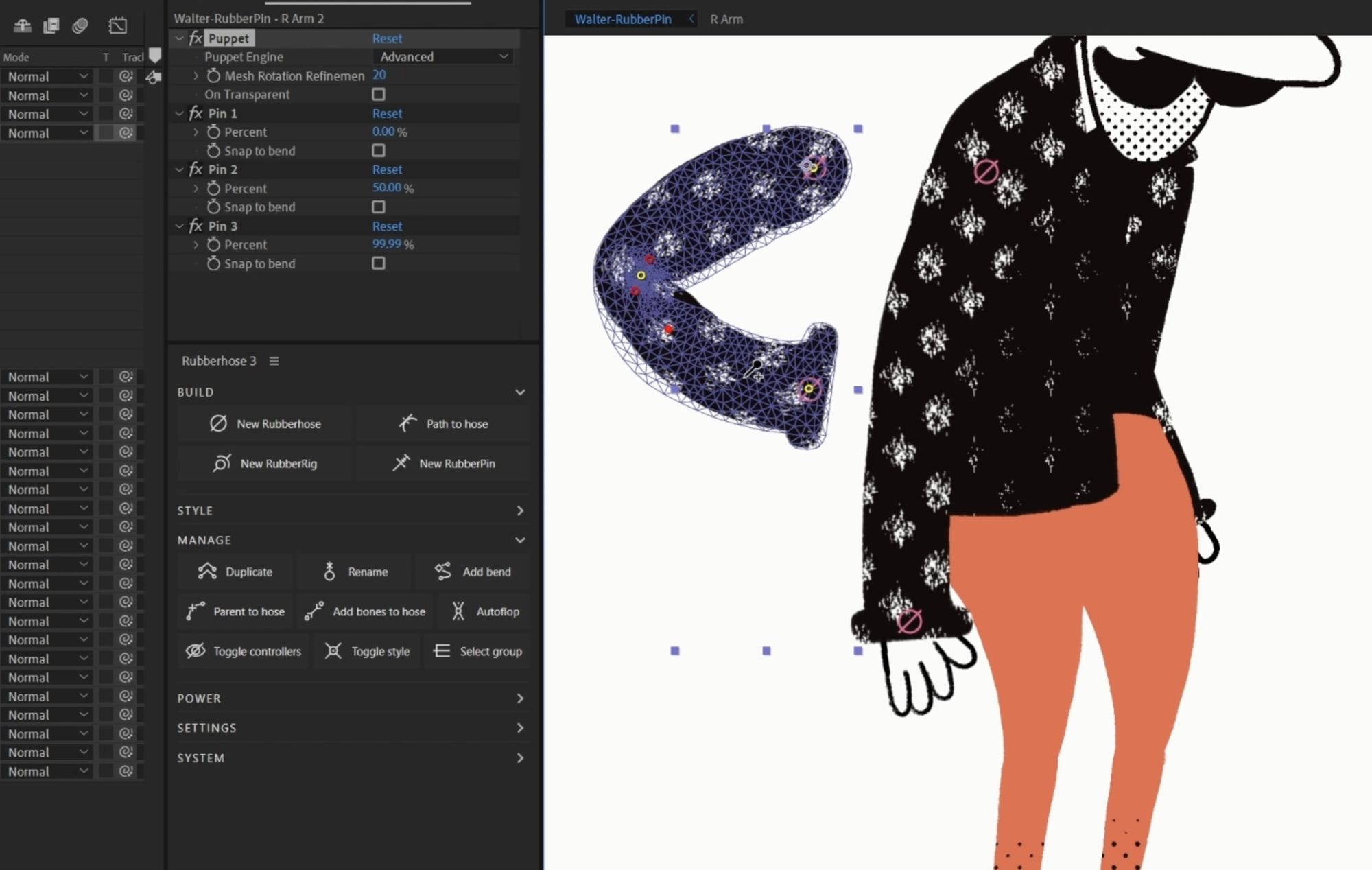Expand the STYLE section
1372x870 pixels.
(x=519, y=510)
